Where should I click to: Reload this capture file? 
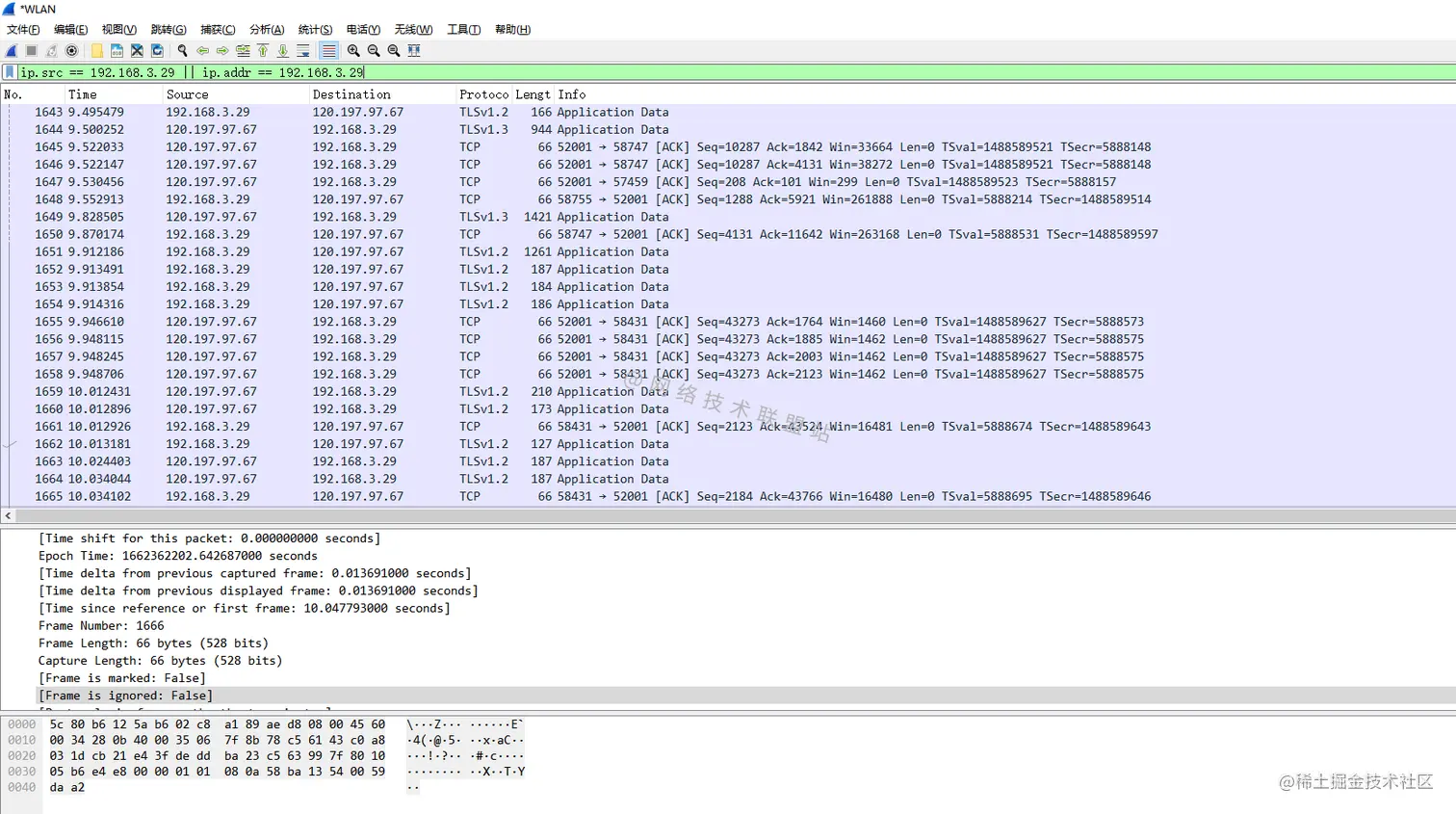click(x=157, y=50)
